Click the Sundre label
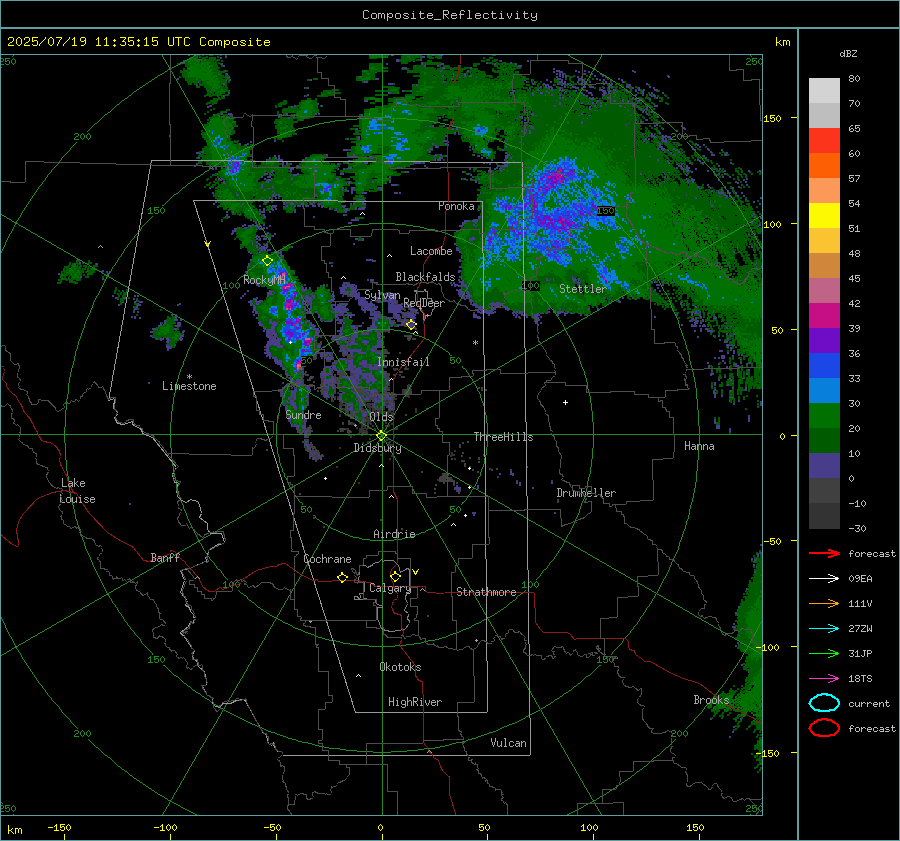This screenshot has width=900, height=841. pos(303,414)
